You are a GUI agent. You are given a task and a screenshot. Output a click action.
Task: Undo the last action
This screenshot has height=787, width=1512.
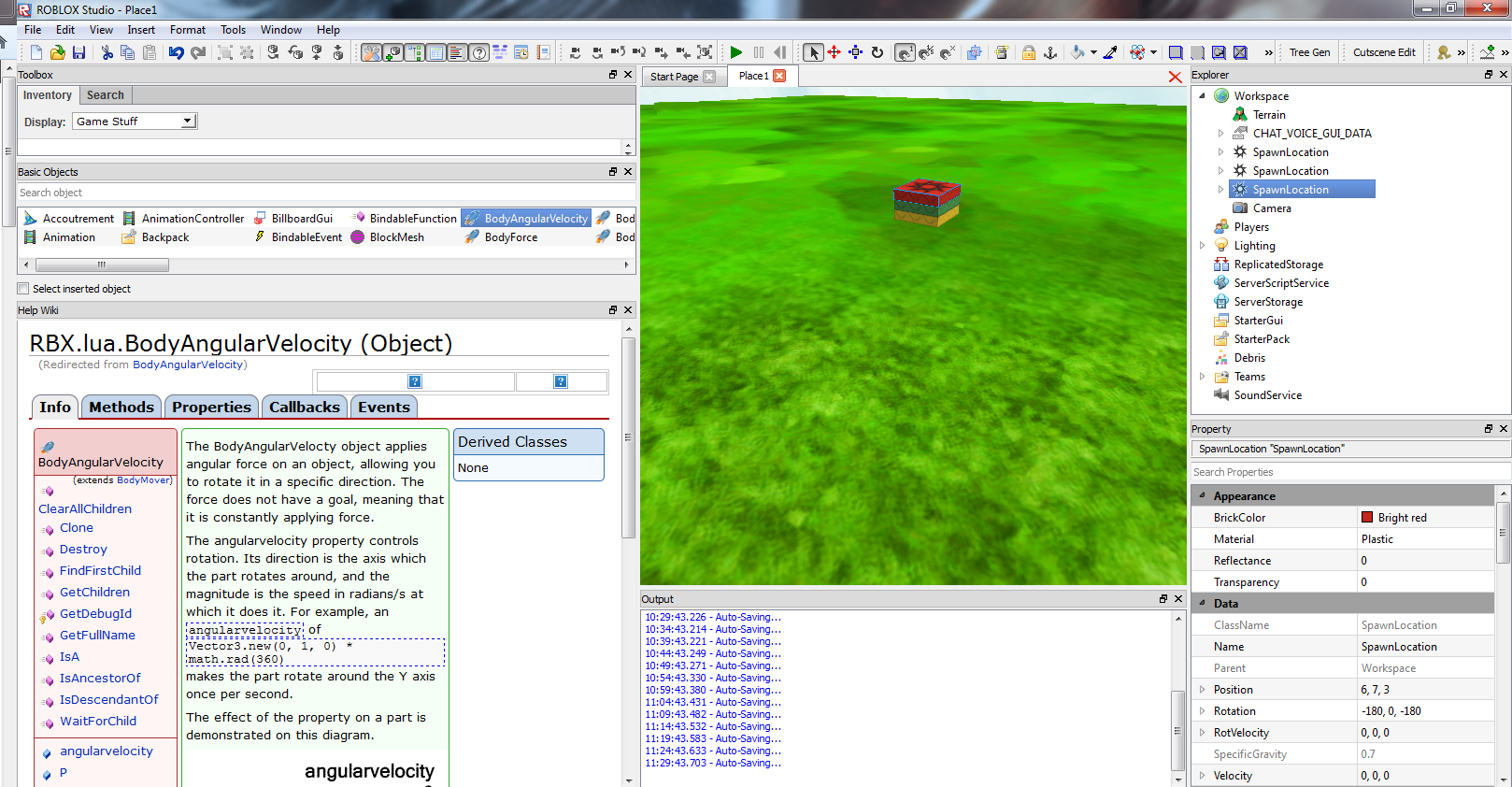pyautogui.click(x=176, y=52)
